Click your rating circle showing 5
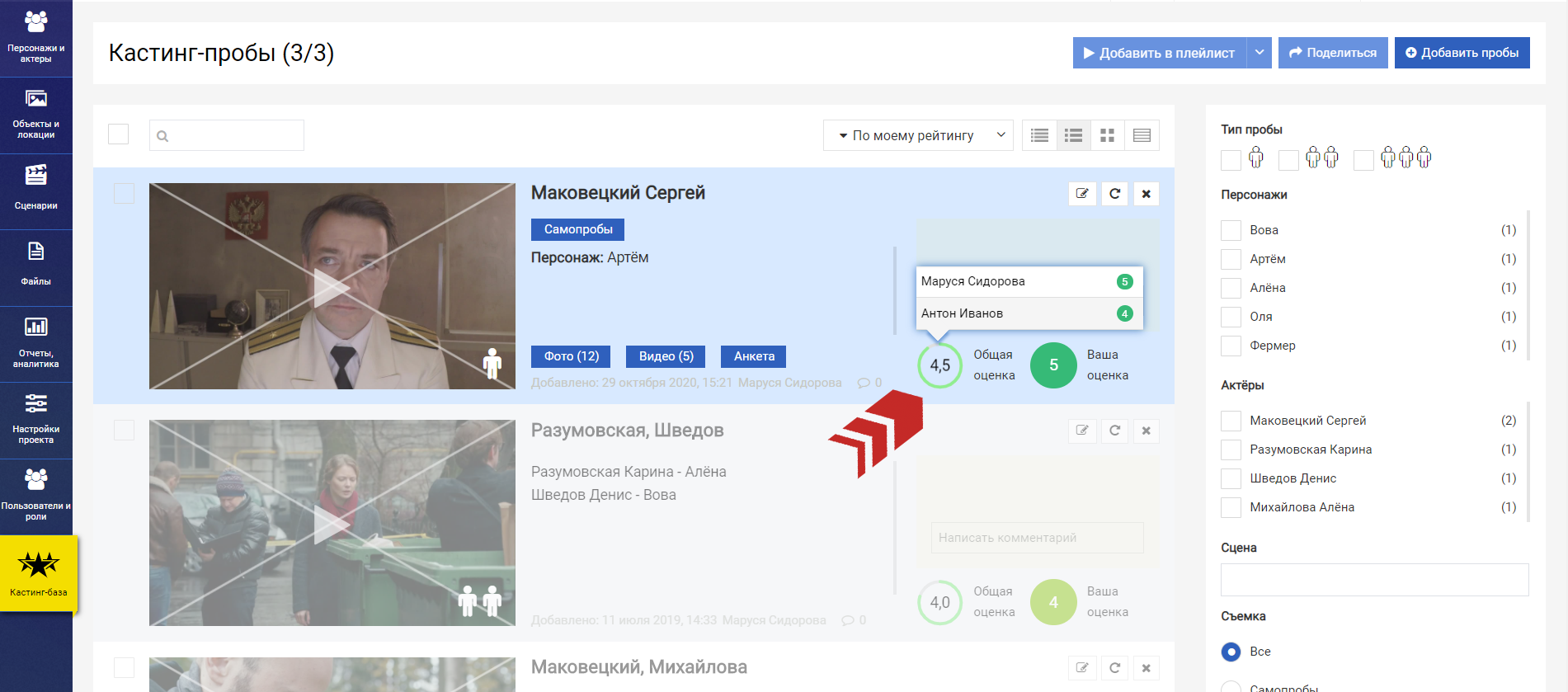This screenshot has height=692, width=1568. pyautogui.click(x=1053, y=365)
